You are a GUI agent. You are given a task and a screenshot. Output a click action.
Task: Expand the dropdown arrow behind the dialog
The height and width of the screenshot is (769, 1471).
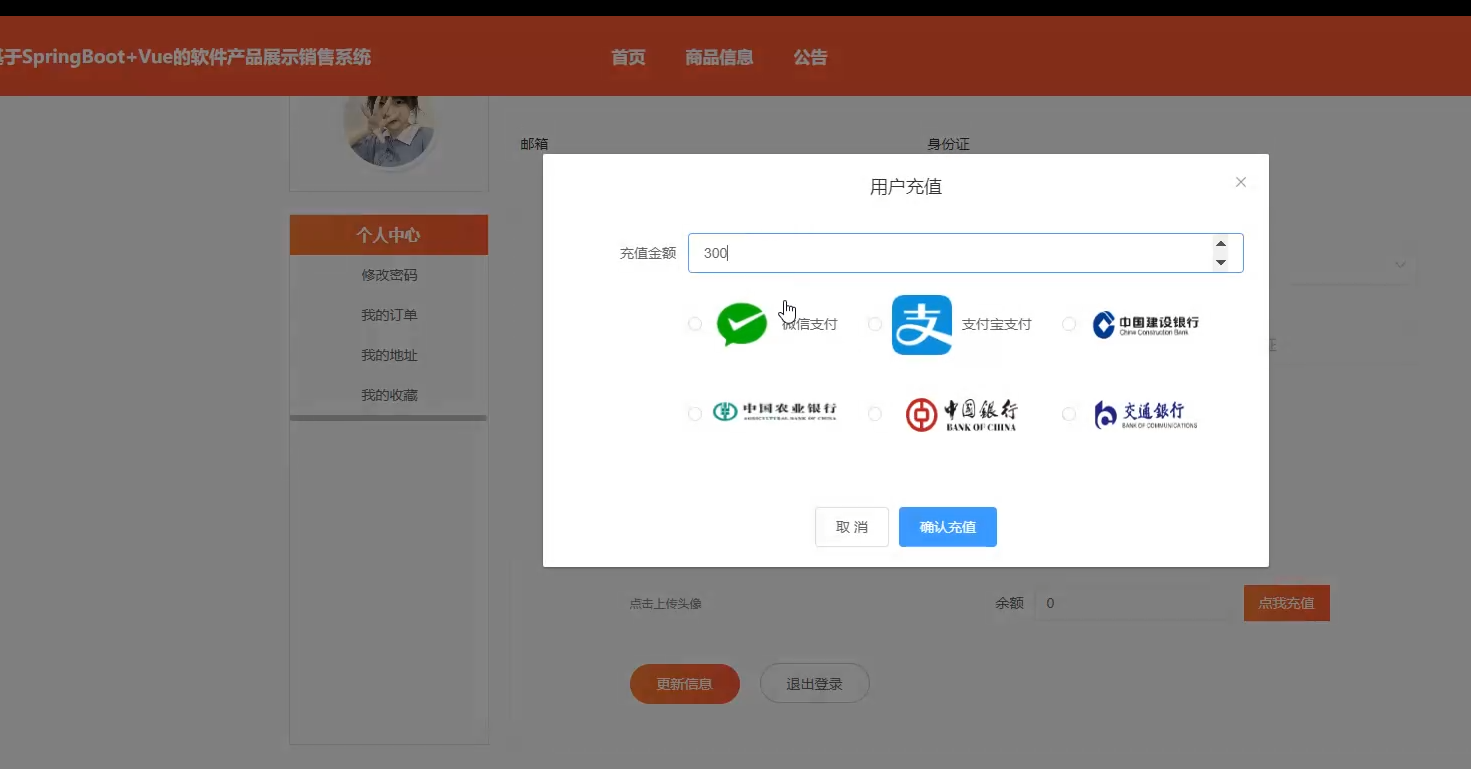tap(1401, 265)
